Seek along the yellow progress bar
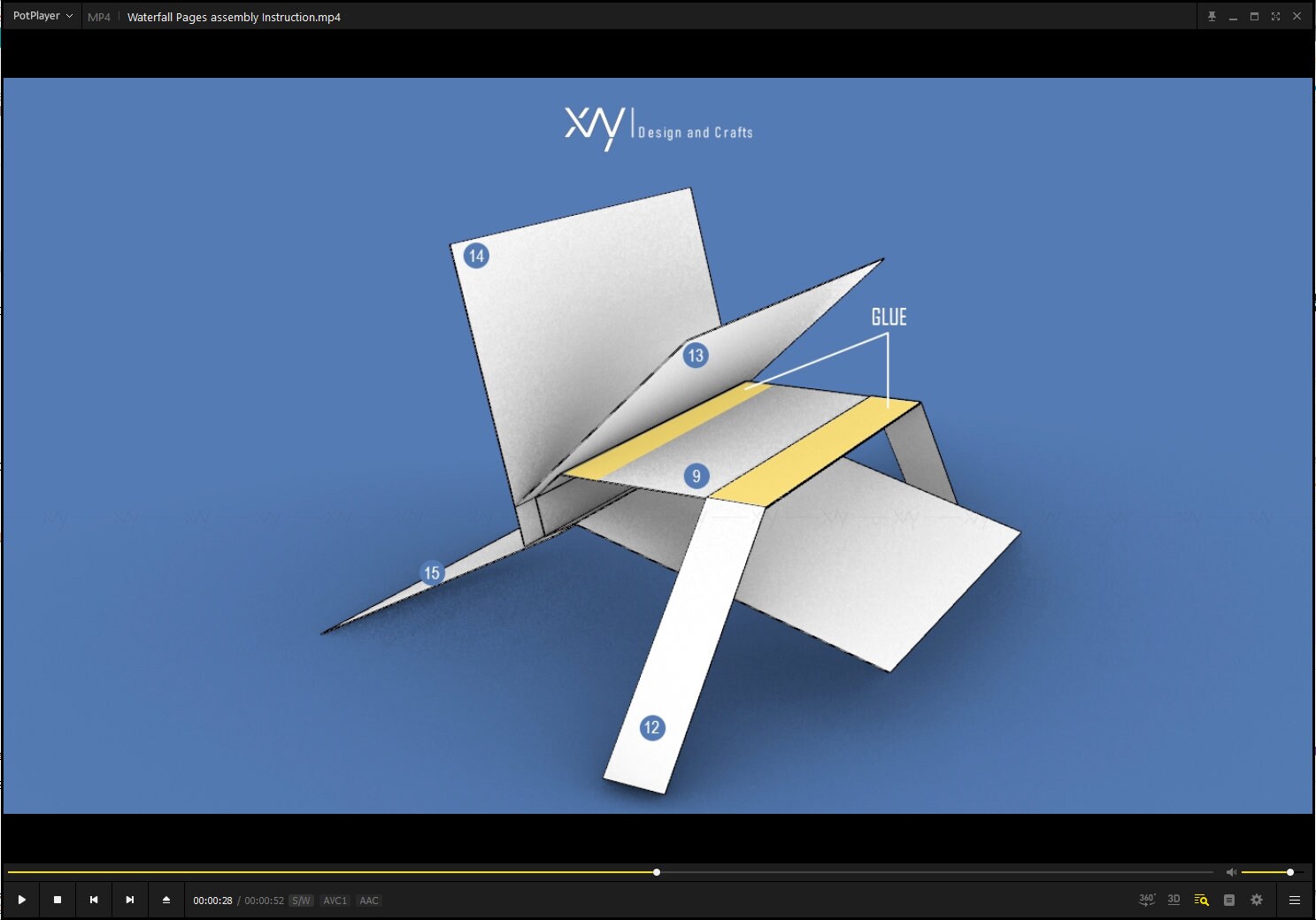The image size is (1316, 920). (611, 872)
